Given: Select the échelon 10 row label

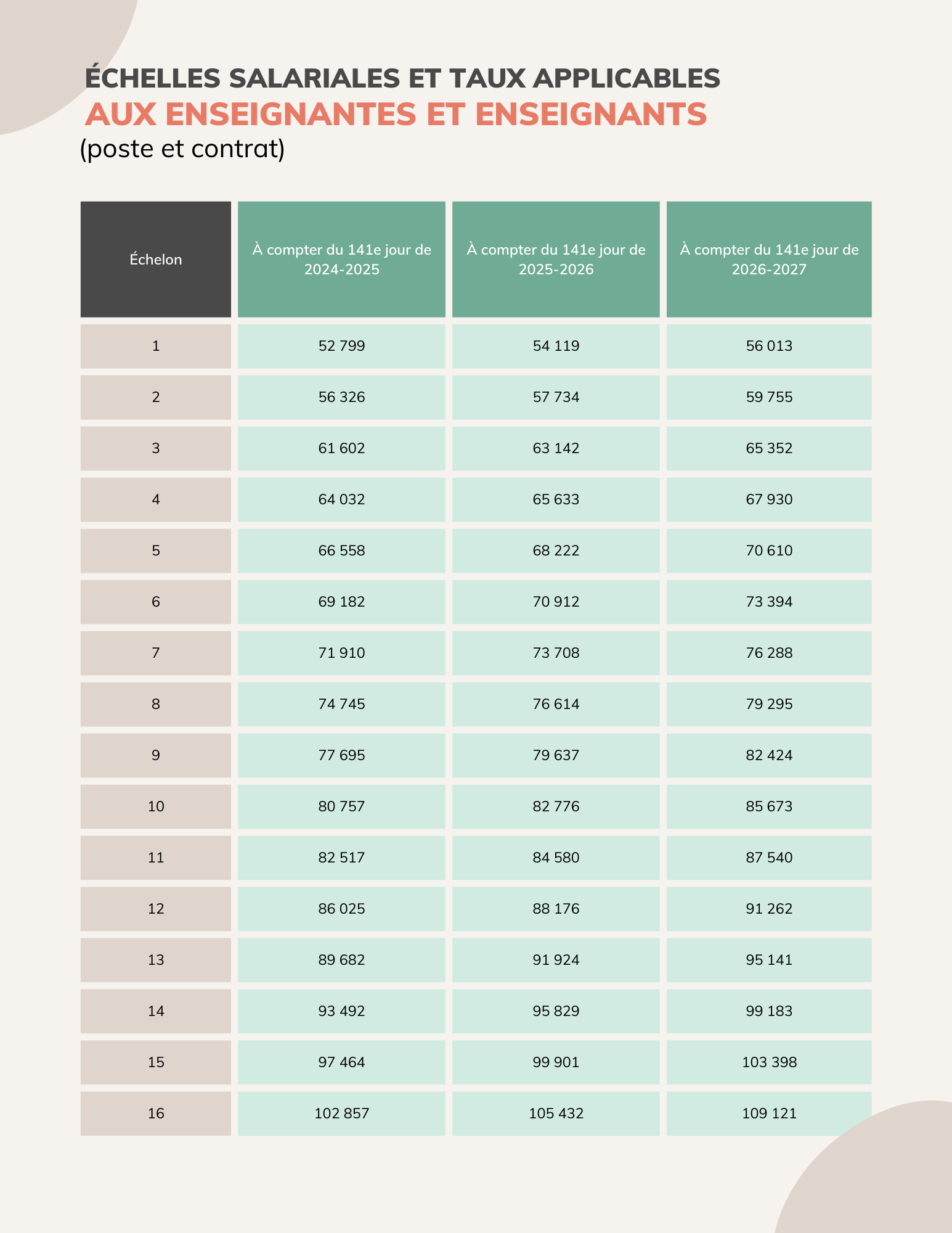Looking at the screenshot, I should 156,806.
